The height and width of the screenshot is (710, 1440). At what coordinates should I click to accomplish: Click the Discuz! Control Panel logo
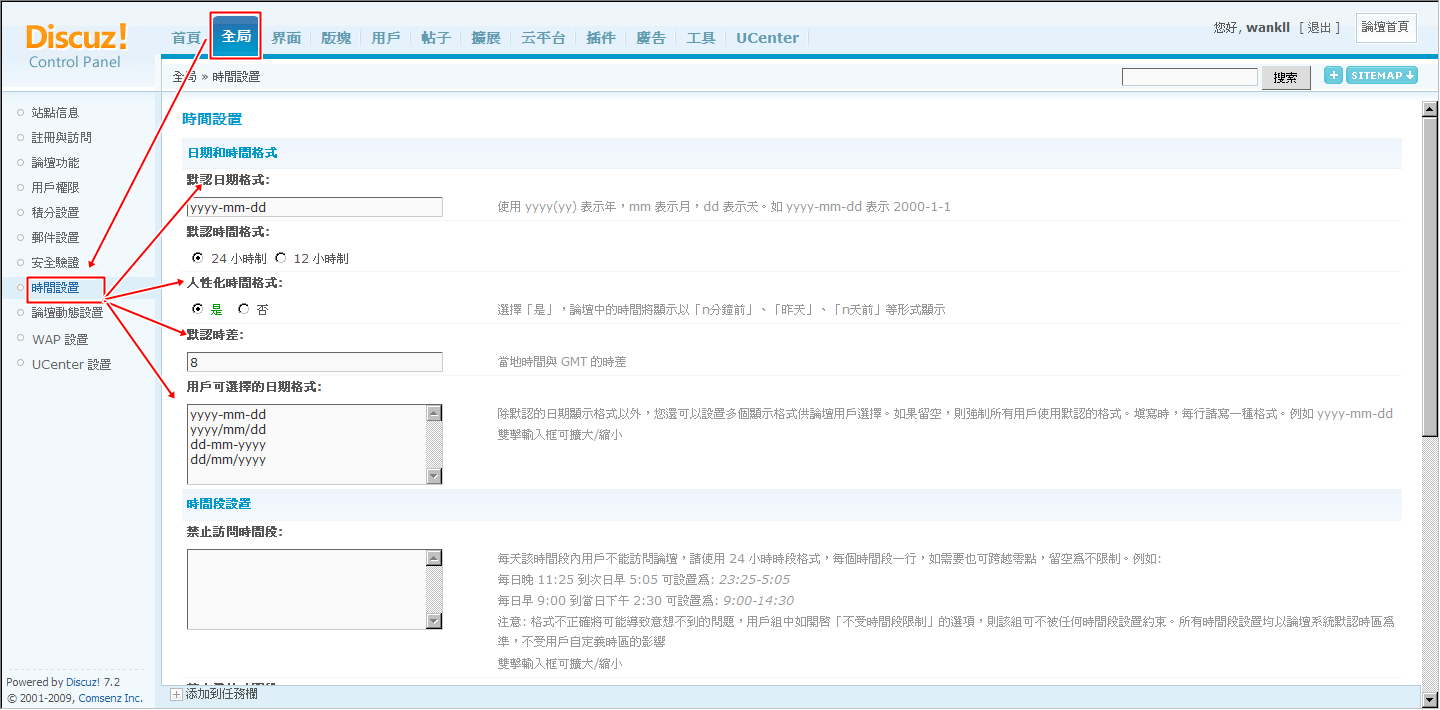pos(76,46)
